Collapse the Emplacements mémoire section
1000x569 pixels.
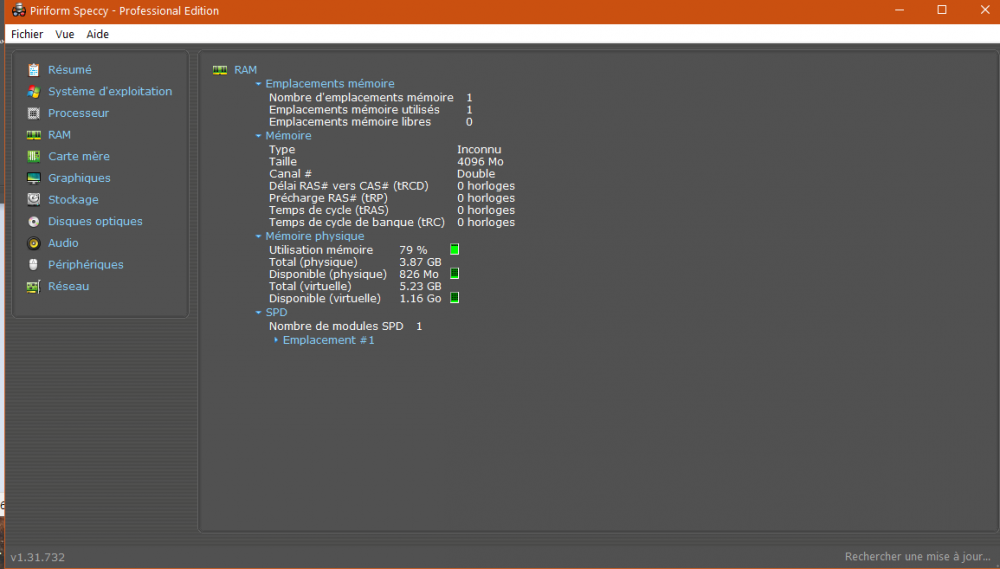click(x=259, y=84)
